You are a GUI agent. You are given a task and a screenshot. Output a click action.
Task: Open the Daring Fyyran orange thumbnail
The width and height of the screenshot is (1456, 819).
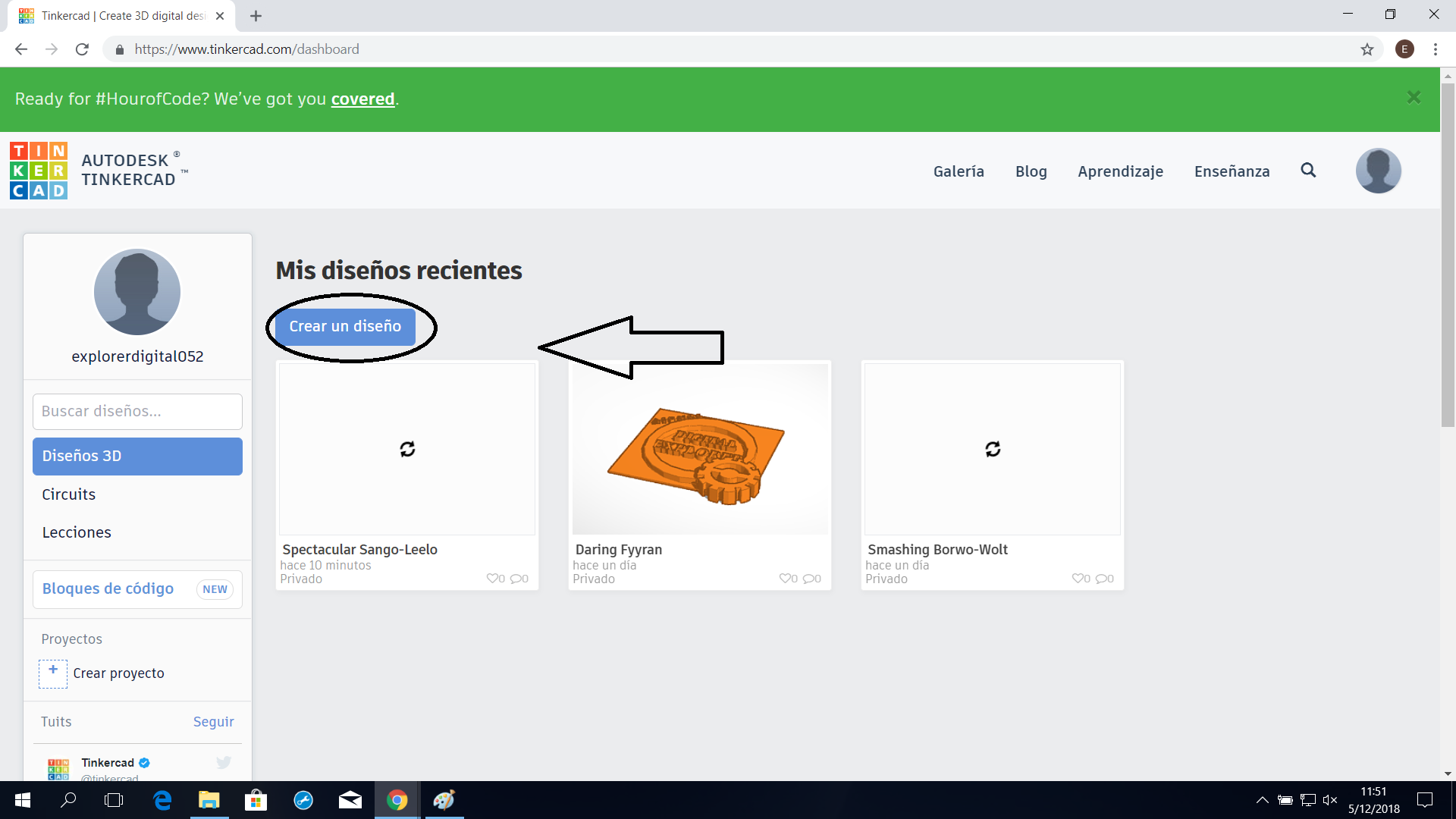point(700,449)
